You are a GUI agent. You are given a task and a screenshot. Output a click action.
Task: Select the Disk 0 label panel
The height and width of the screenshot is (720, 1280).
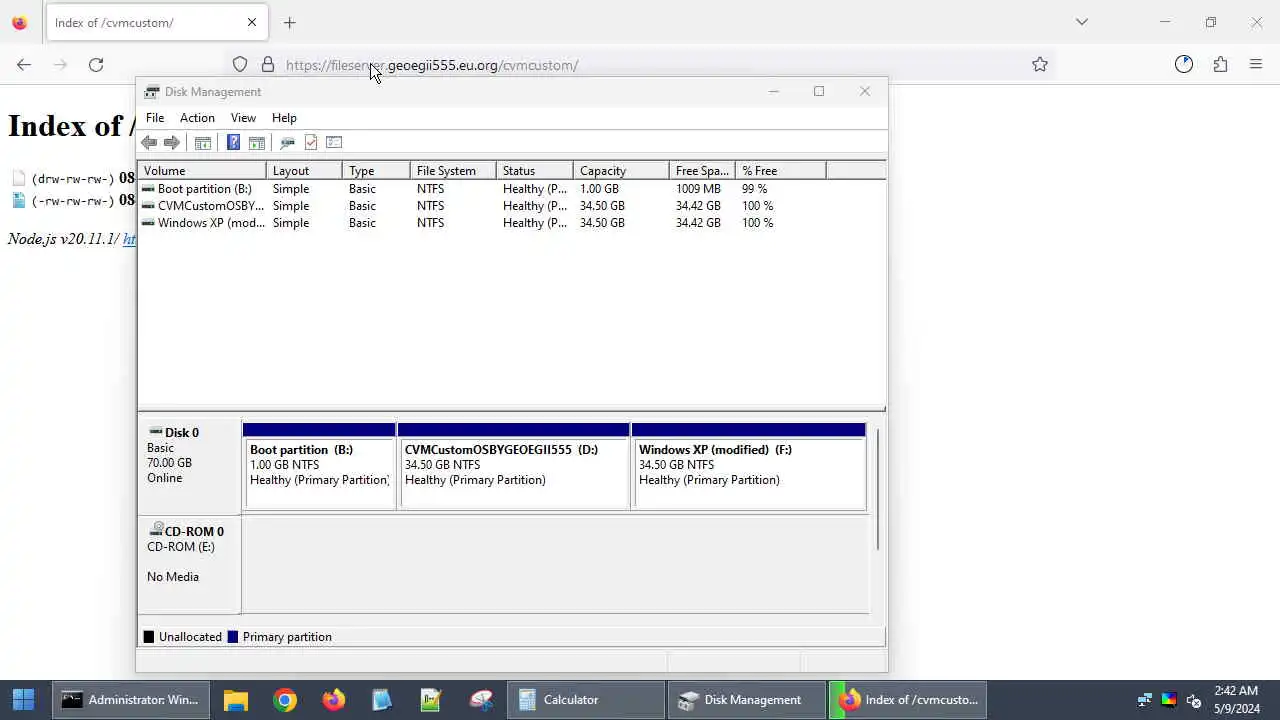(189, 466)
